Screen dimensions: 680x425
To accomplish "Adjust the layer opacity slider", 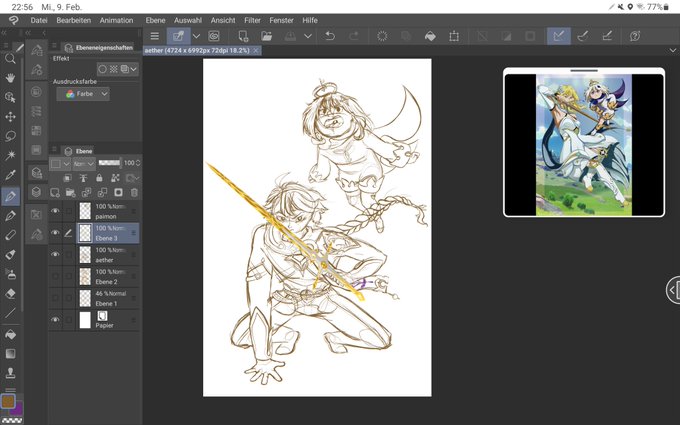I will (x=109, y=163).
